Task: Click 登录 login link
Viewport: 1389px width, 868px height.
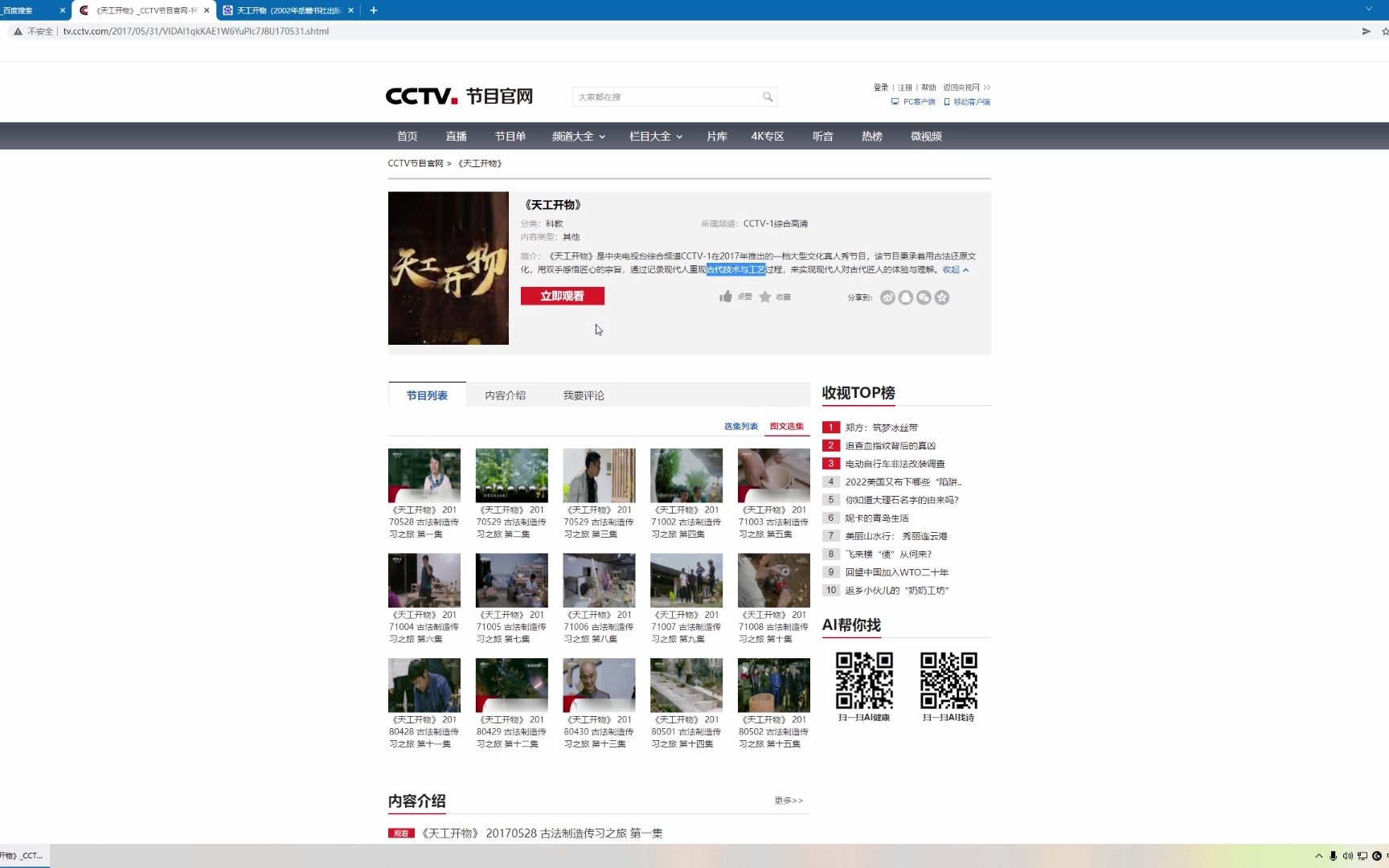Action: 881,88
